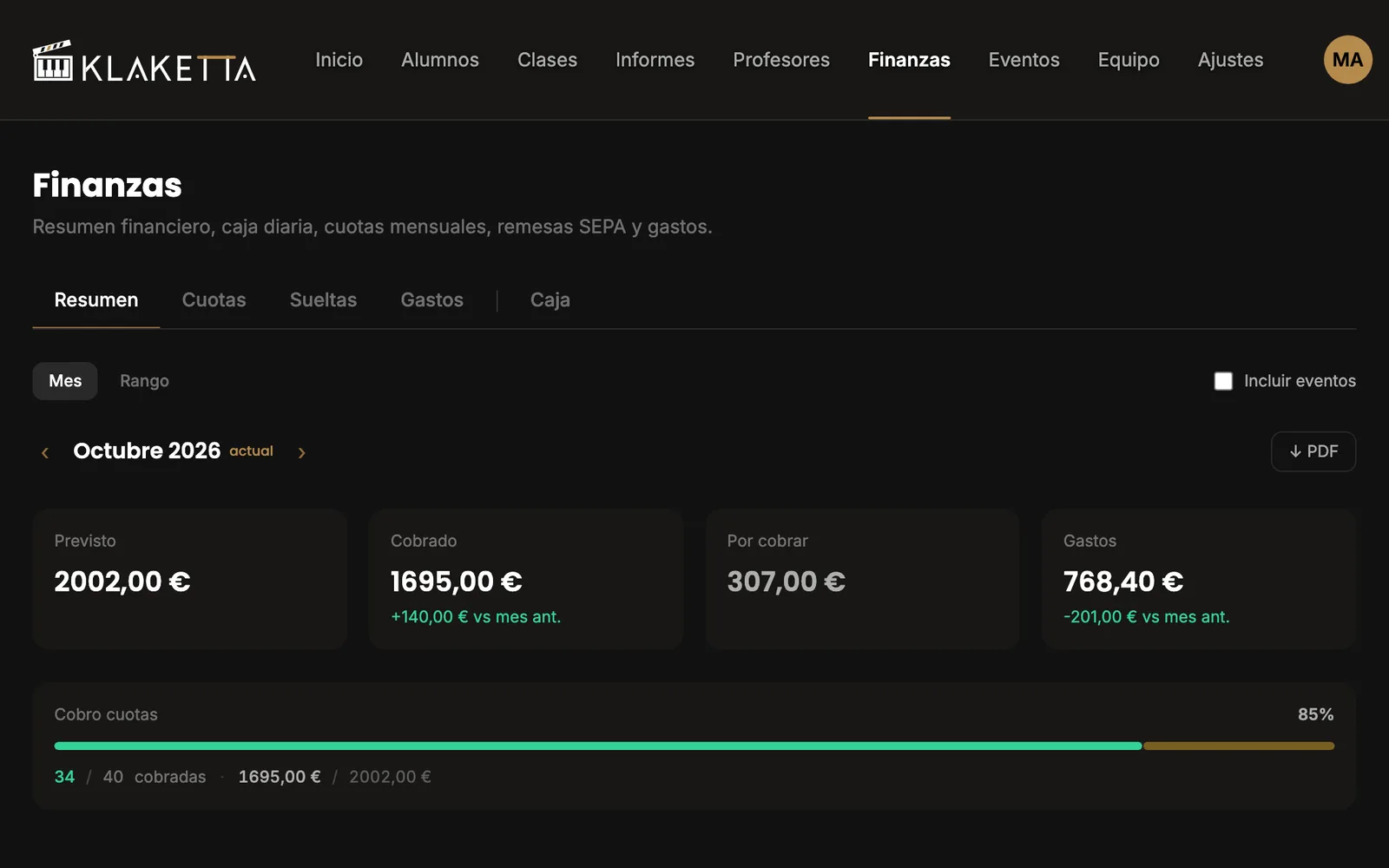This screenshot has width=1389, height=868.
Task: Click the Cobrado 1695,00 € card
Action: click(x=526, y=579)
